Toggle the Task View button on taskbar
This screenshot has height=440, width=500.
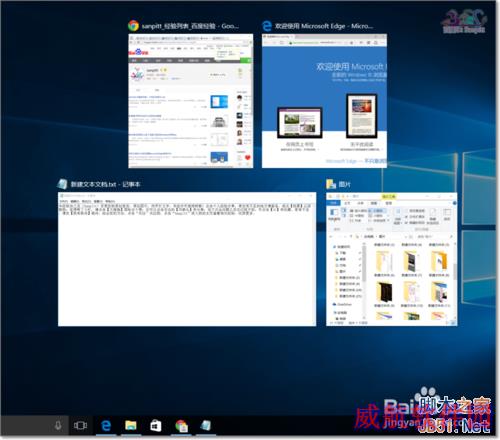point(80,425)
